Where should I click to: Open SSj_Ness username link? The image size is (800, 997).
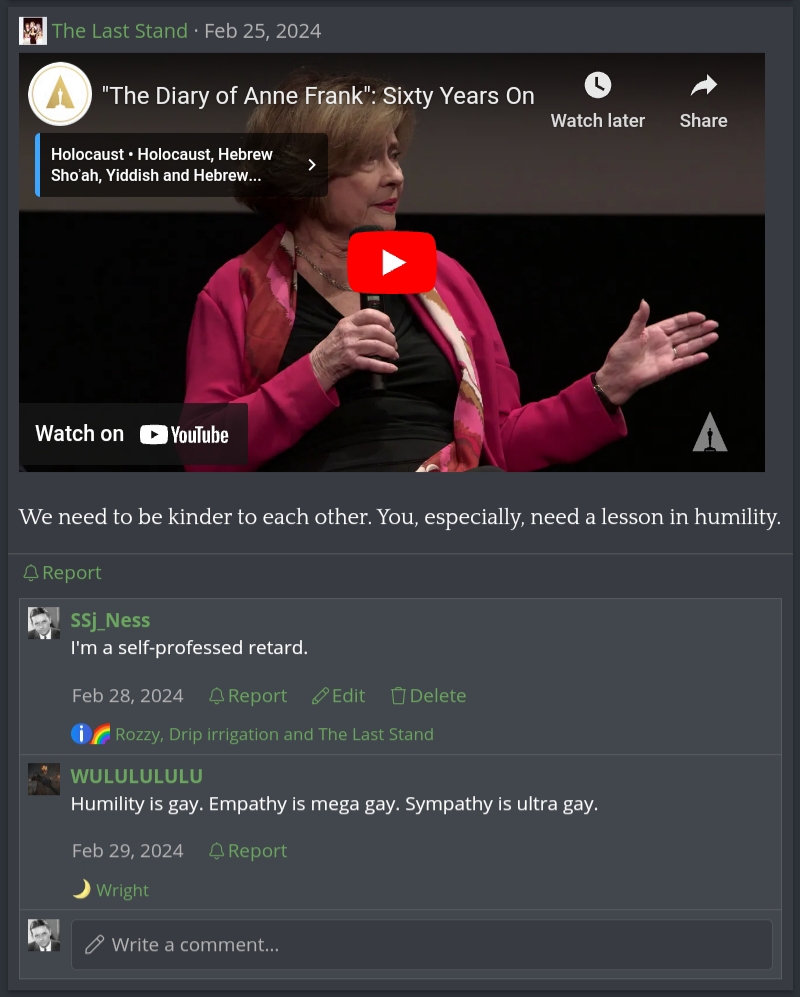pos(110,620)
